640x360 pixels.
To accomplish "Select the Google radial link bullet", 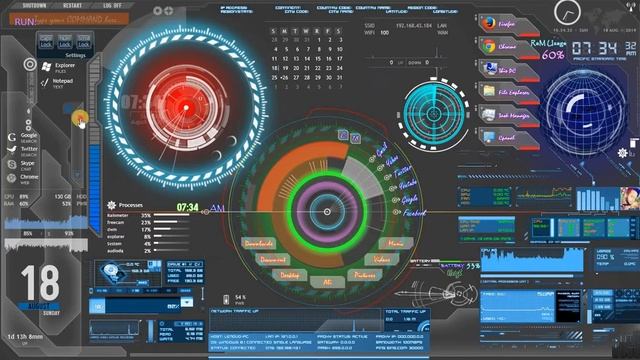I will [x=394, y=200].
